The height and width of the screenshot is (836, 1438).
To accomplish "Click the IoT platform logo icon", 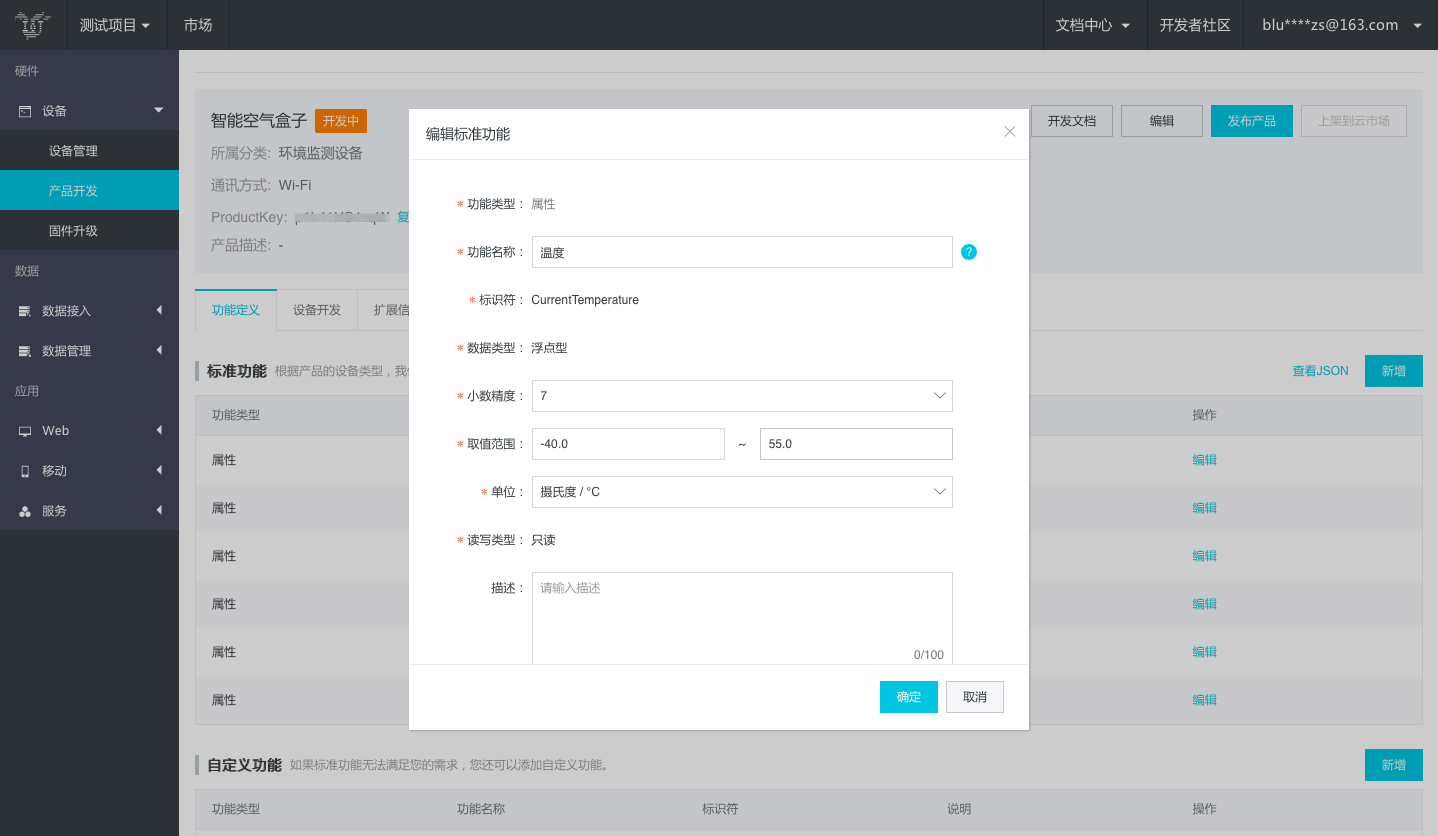I will pyautogui.click(x=33, y=25).
